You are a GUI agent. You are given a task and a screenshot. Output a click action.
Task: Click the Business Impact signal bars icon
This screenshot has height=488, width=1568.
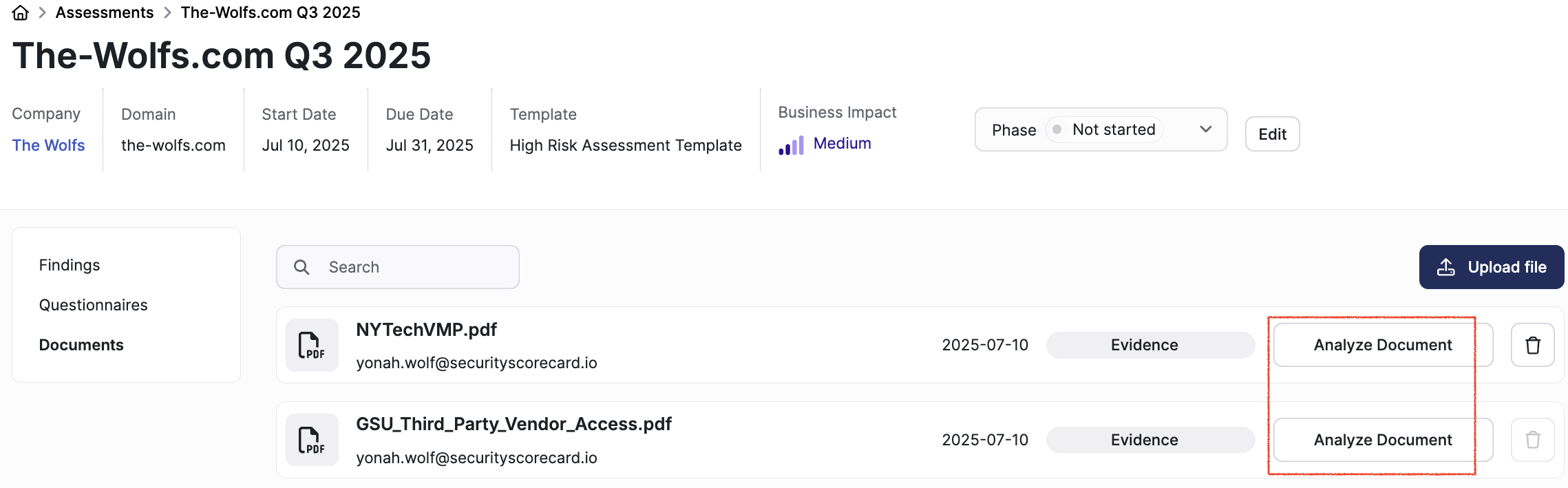(x=791, y=145)
